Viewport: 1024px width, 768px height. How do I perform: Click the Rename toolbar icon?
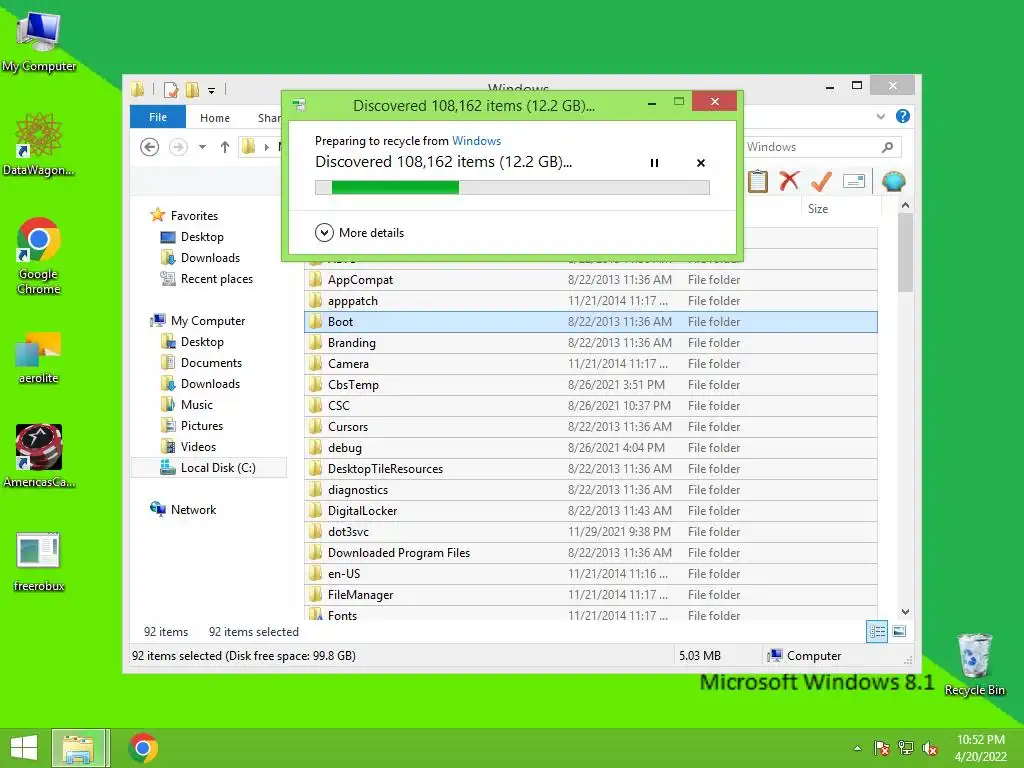coord(854,181)
